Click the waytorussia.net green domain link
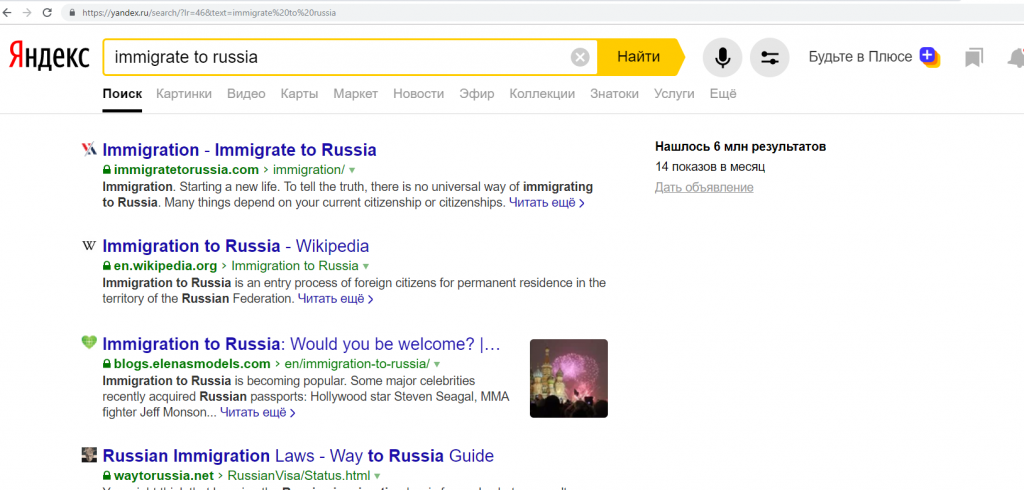 [x=164, y=475]
